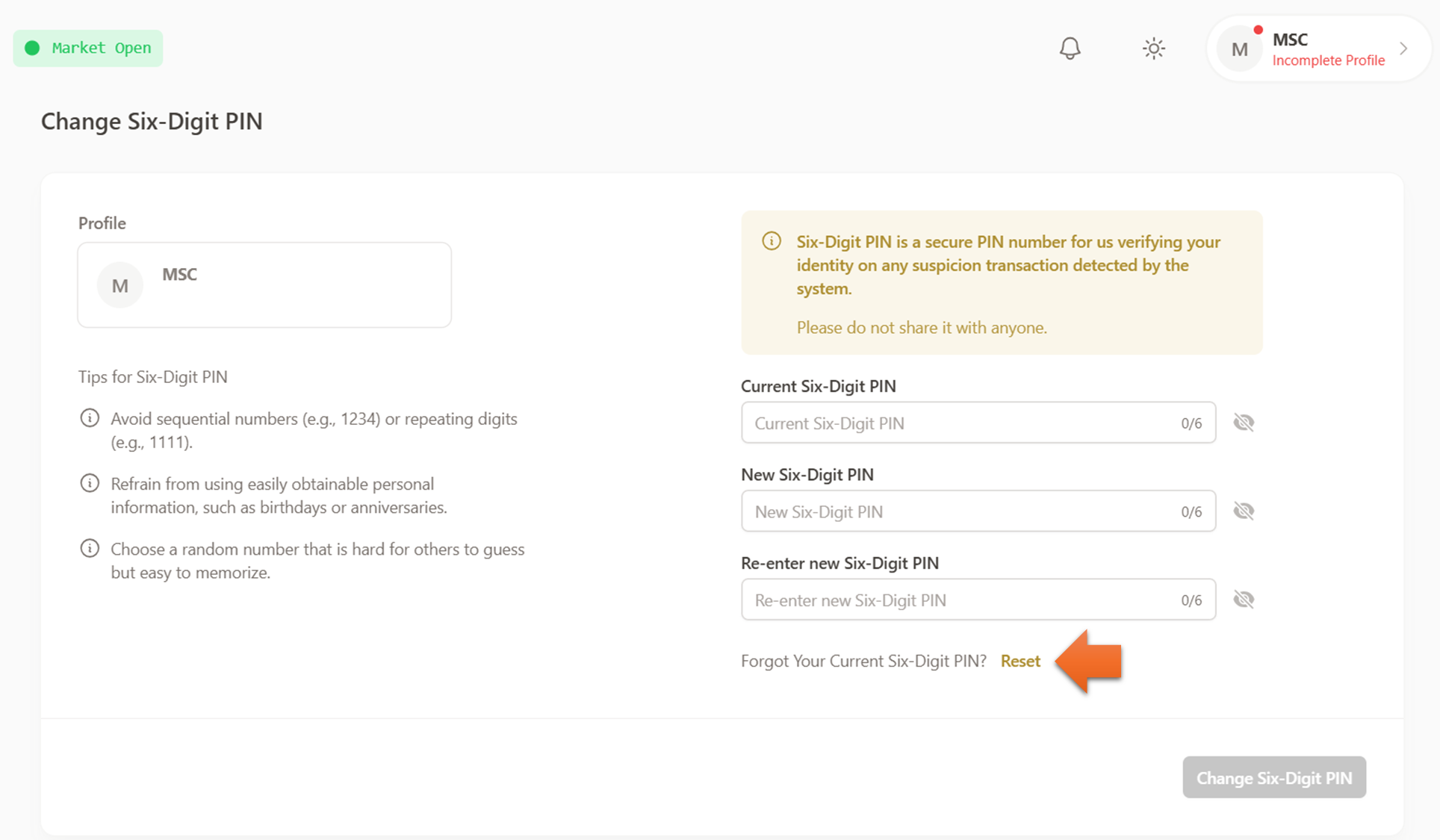Screen dimensions: 1440x840
Task: Unhide the Re-enter new PIN value
Action: [x=1244, y=600]
